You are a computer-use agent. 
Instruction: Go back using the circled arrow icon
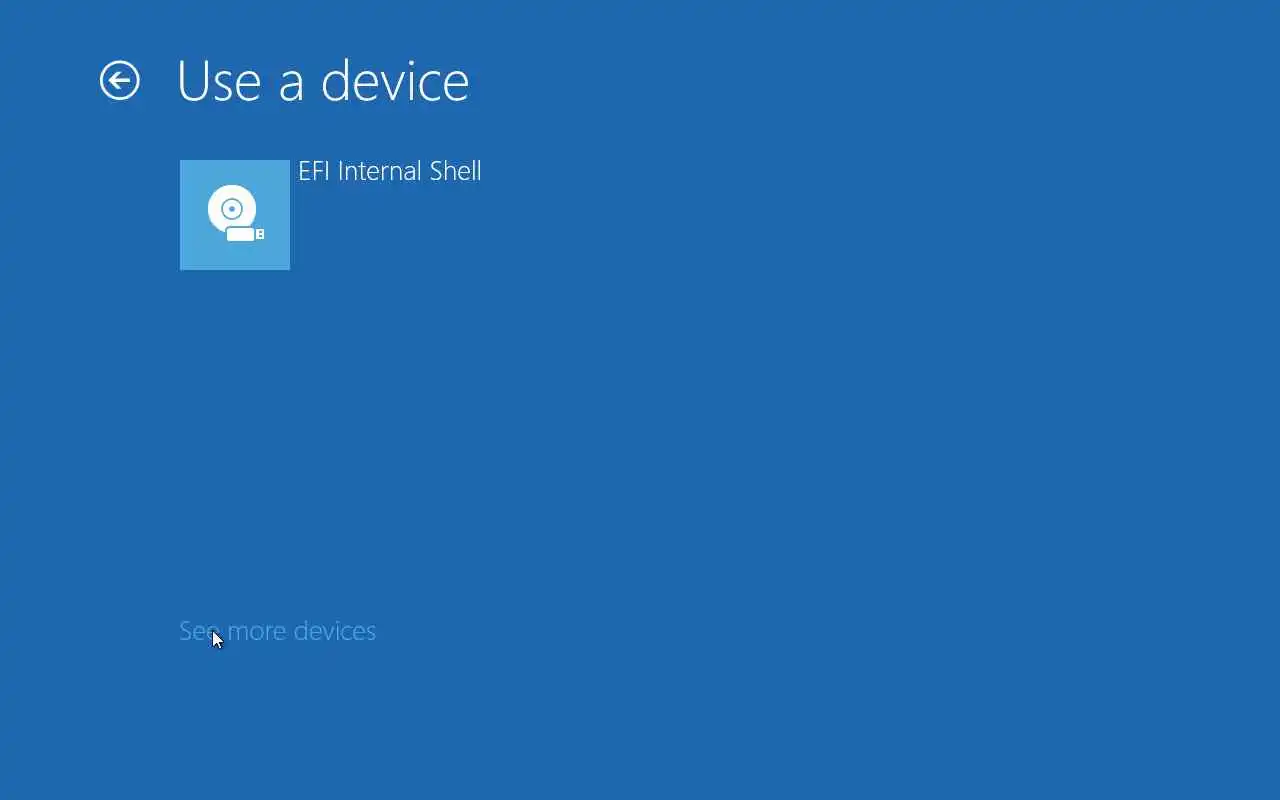coord(120,81)
